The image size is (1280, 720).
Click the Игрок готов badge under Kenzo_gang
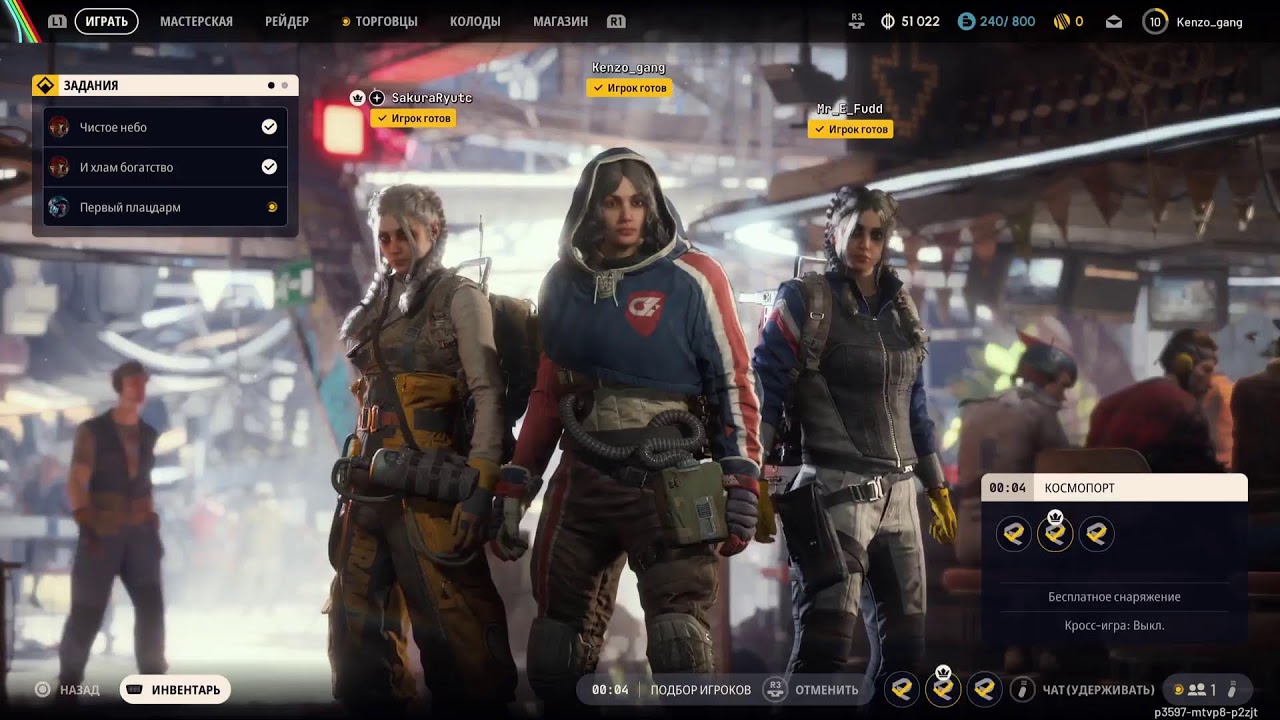[629, 88]
